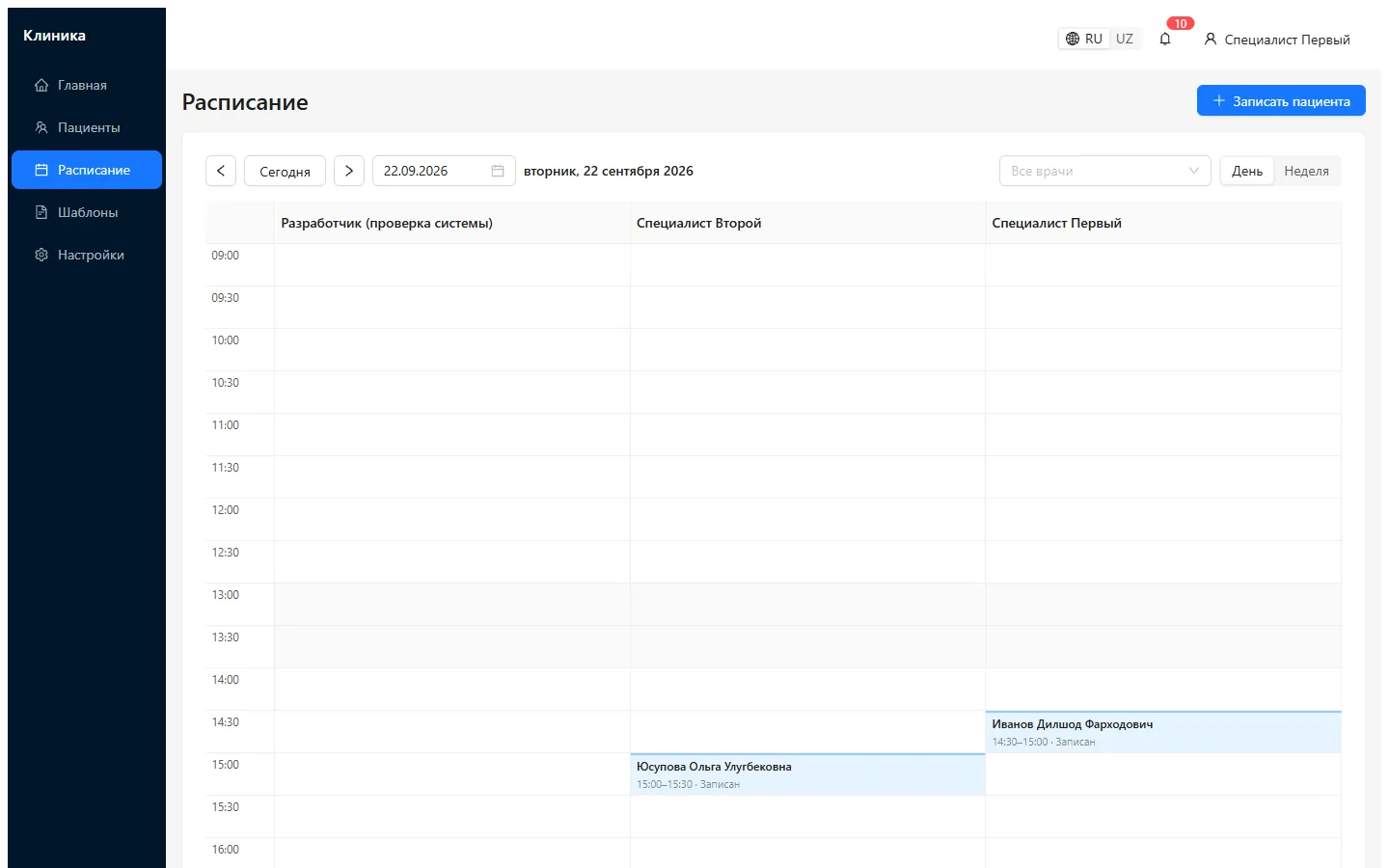Click the settings gear icon

[41, 255]
